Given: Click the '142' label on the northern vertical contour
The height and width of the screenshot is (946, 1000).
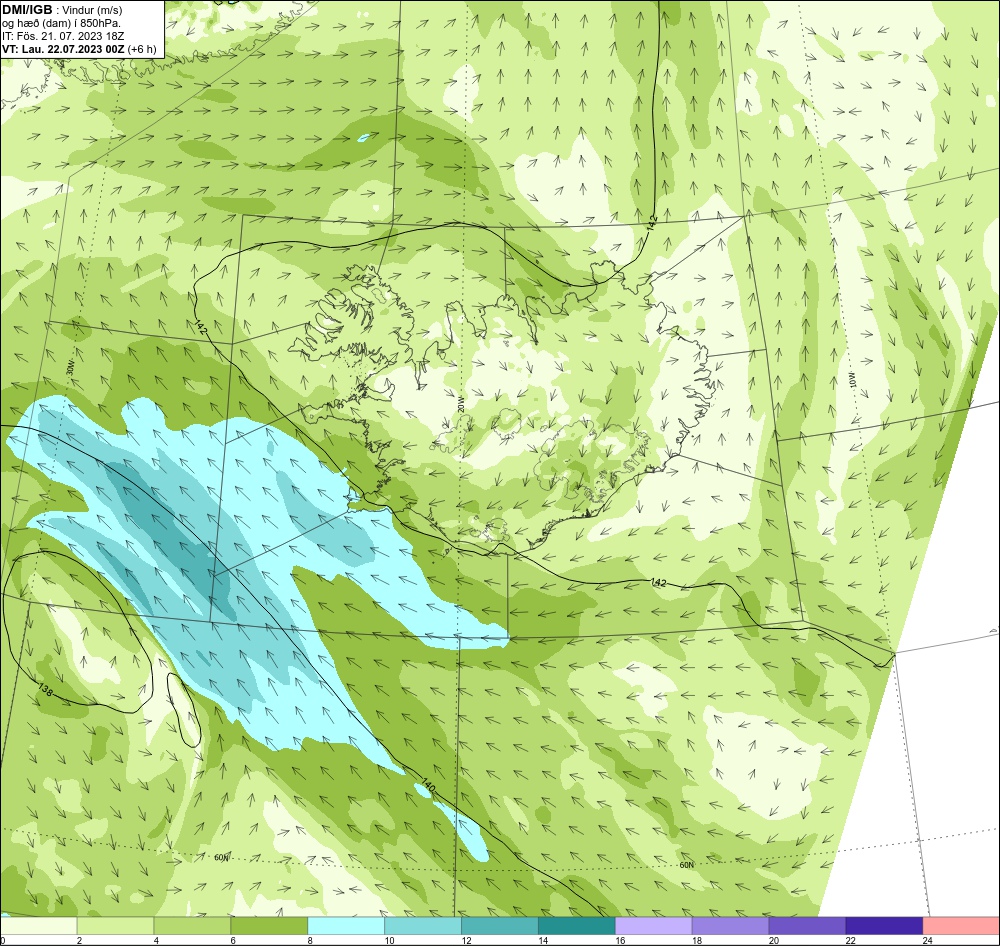Looking at the screenshot, I should pyautogui.click(x=652, y=223).
